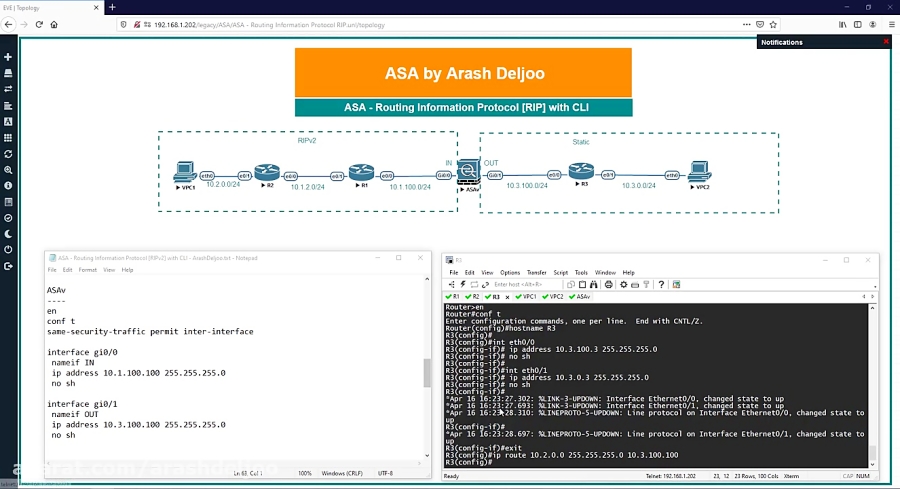
Task: Select the R2 router node in topology
Action: [267, 173]
